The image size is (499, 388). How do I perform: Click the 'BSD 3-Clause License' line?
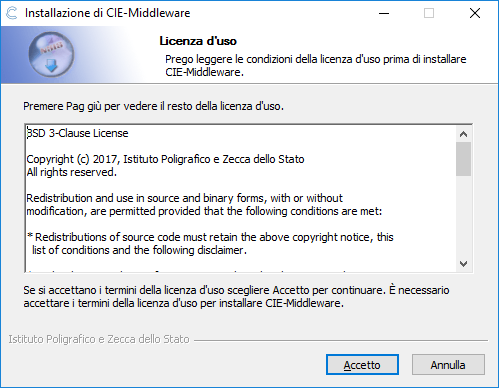(77, 133)
